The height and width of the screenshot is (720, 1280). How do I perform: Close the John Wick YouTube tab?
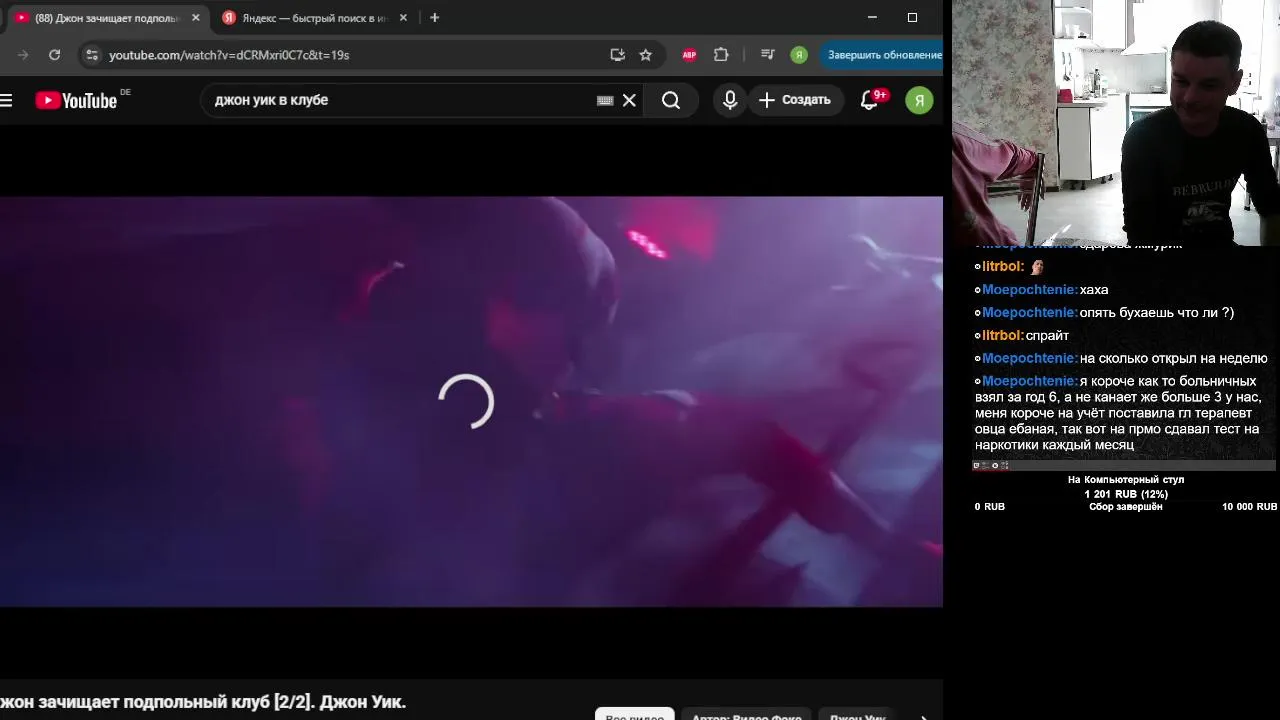[196, 18]
